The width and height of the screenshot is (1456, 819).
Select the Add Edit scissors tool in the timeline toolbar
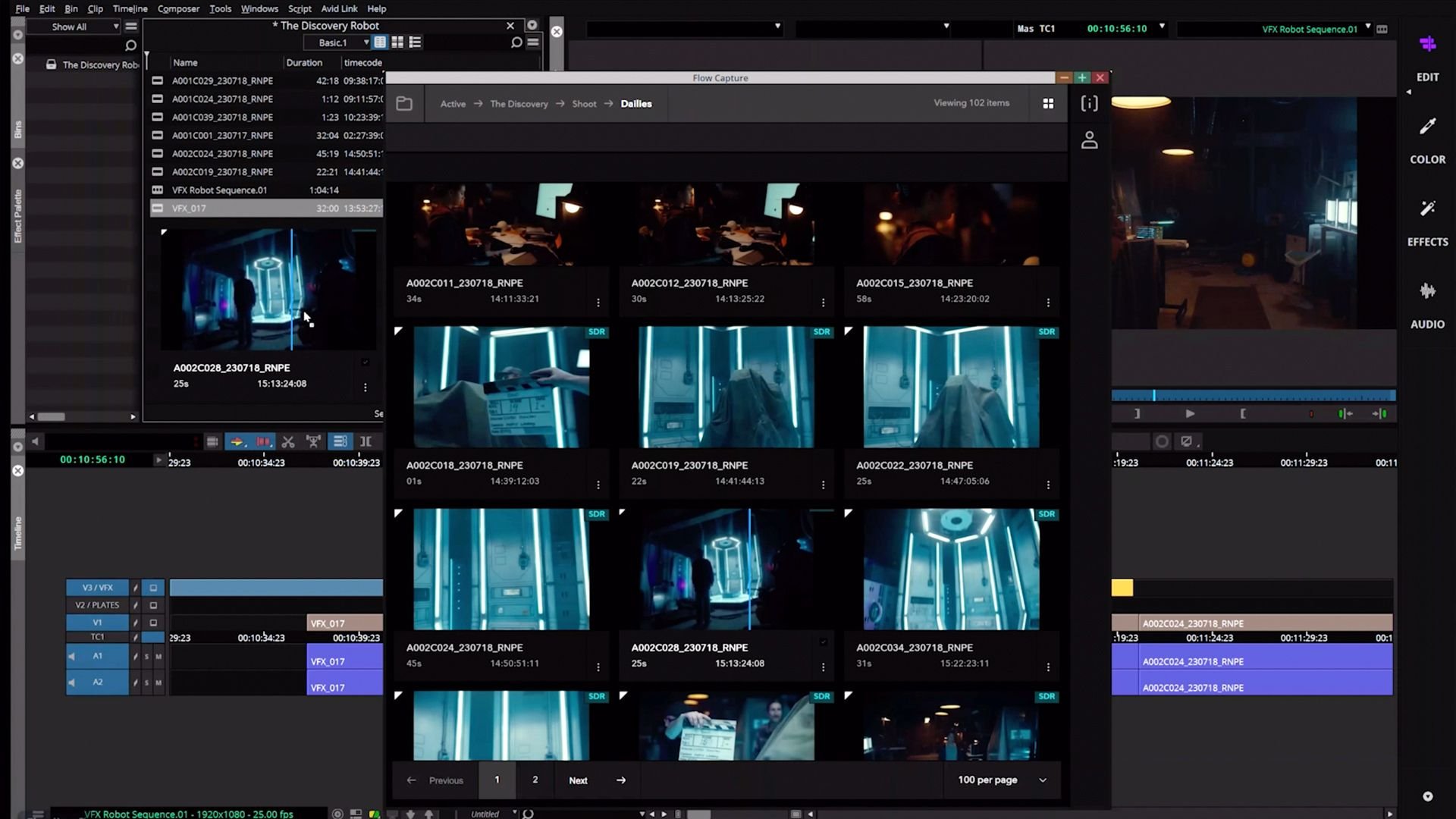click(289, 441)
